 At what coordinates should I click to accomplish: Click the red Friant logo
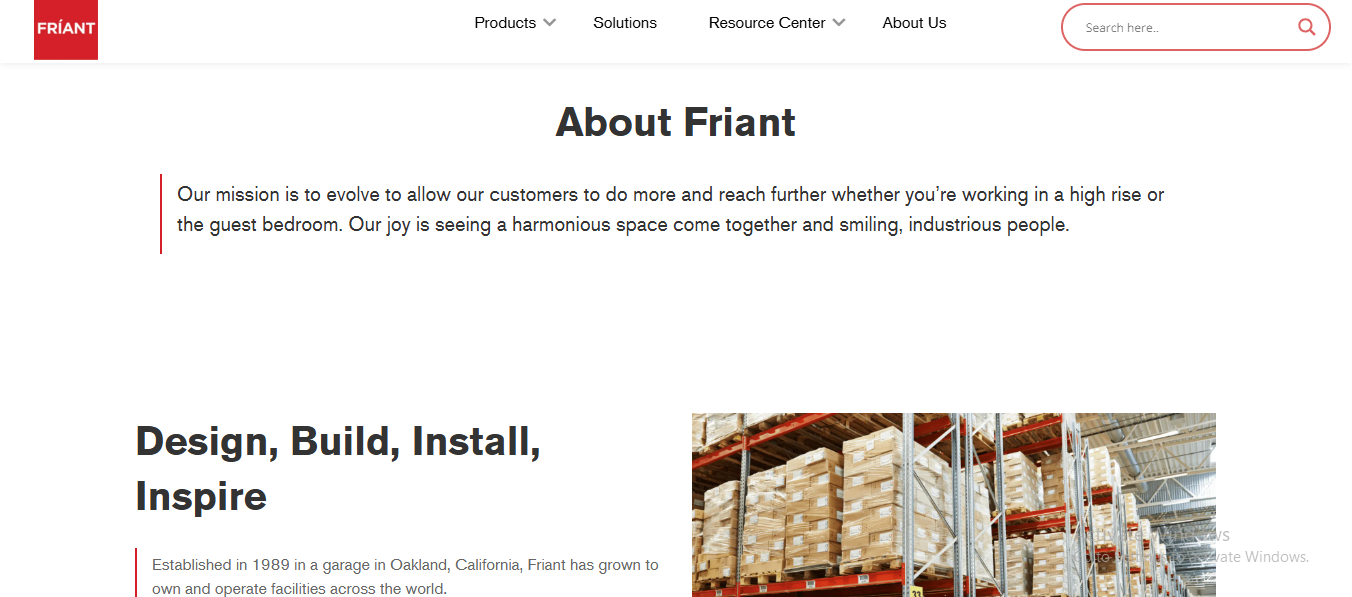[66, 29]
